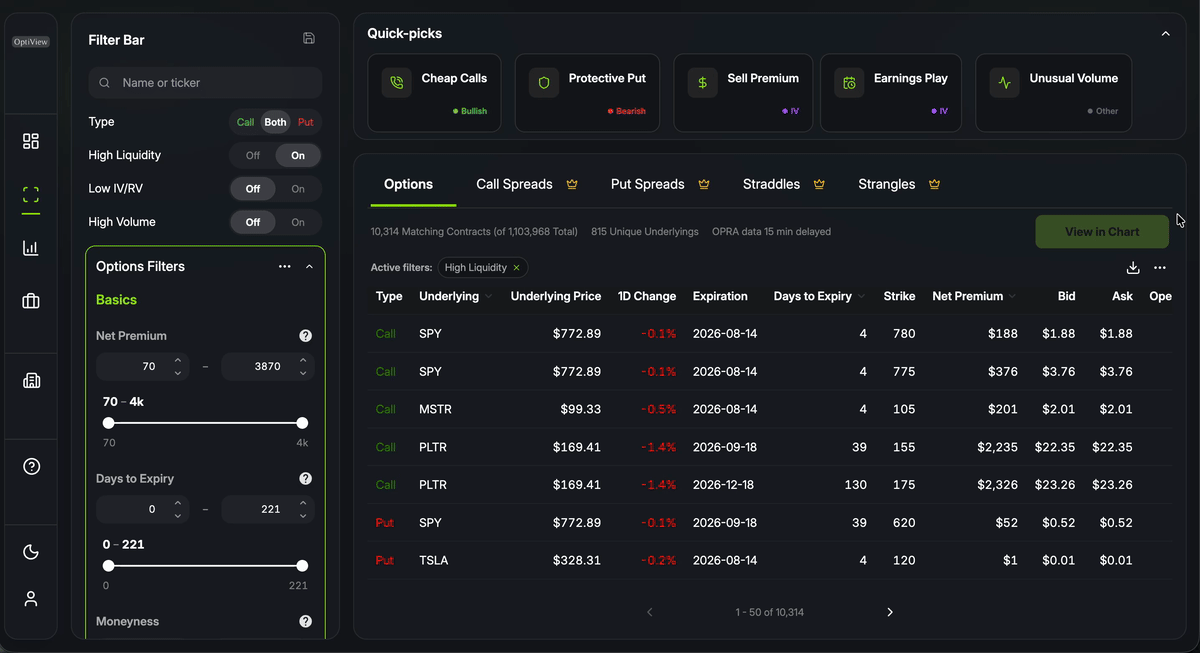Screen dimensions: 1200x653
Task: Turn High Liquidity On
Action: 298,156
